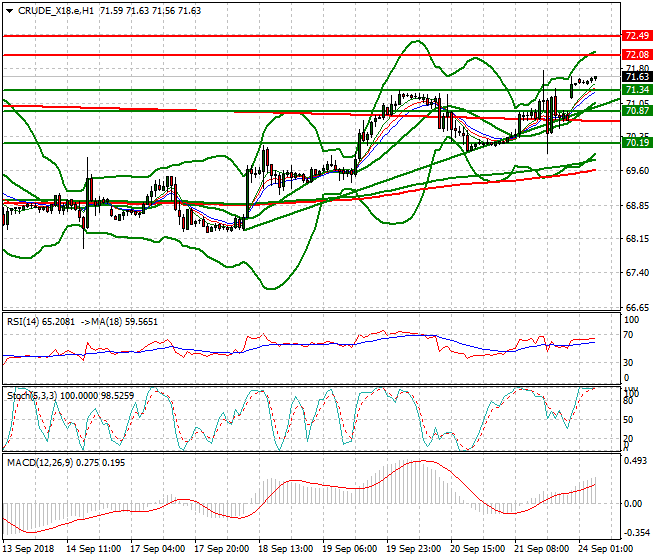Select the 72.08 red resistance price label

click(x=637, y=54)
